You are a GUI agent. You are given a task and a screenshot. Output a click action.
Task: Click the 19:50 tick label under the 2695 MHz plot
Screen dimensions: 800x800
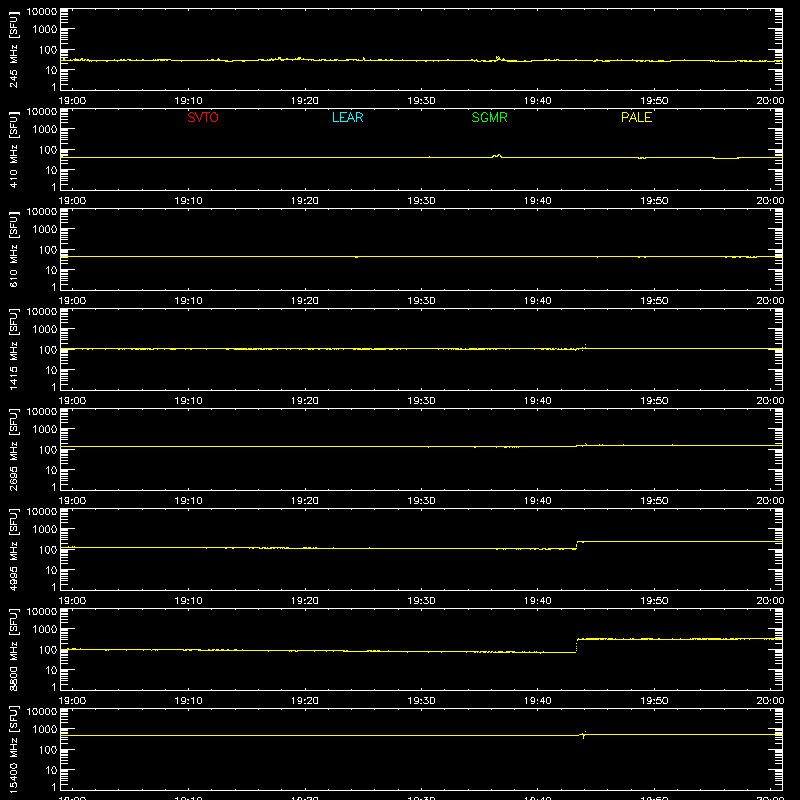coord(654,501)
